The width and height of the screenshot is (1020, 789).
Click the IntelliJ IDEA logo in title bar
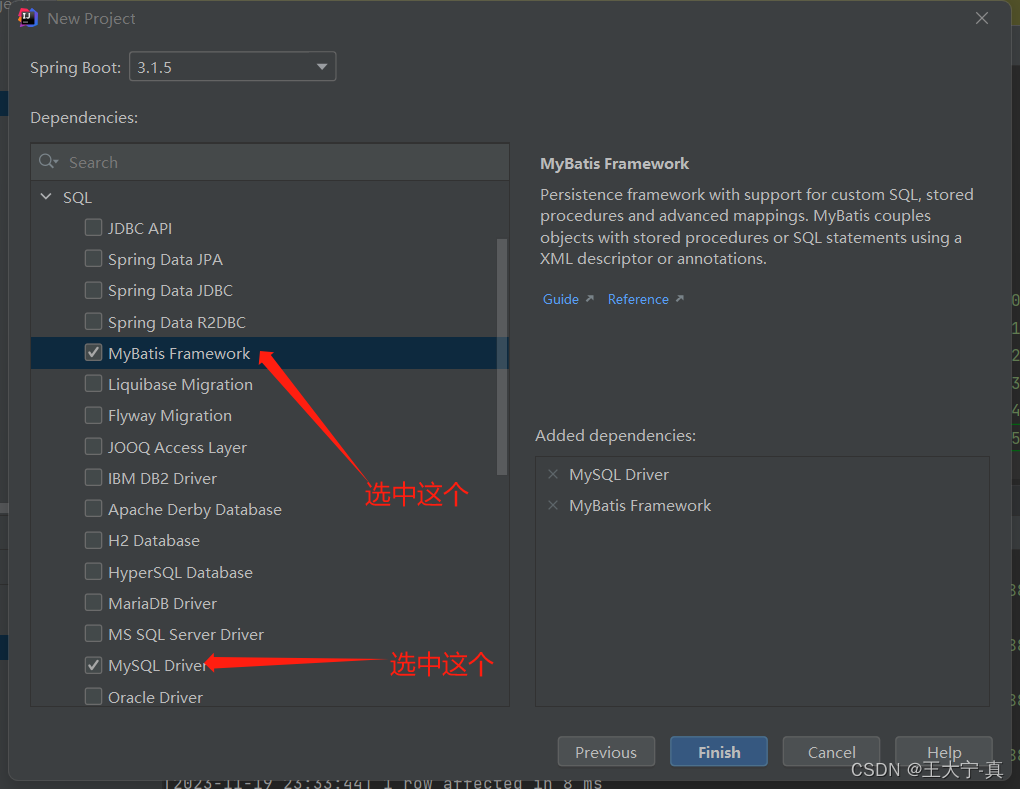[x=28, y=18]
